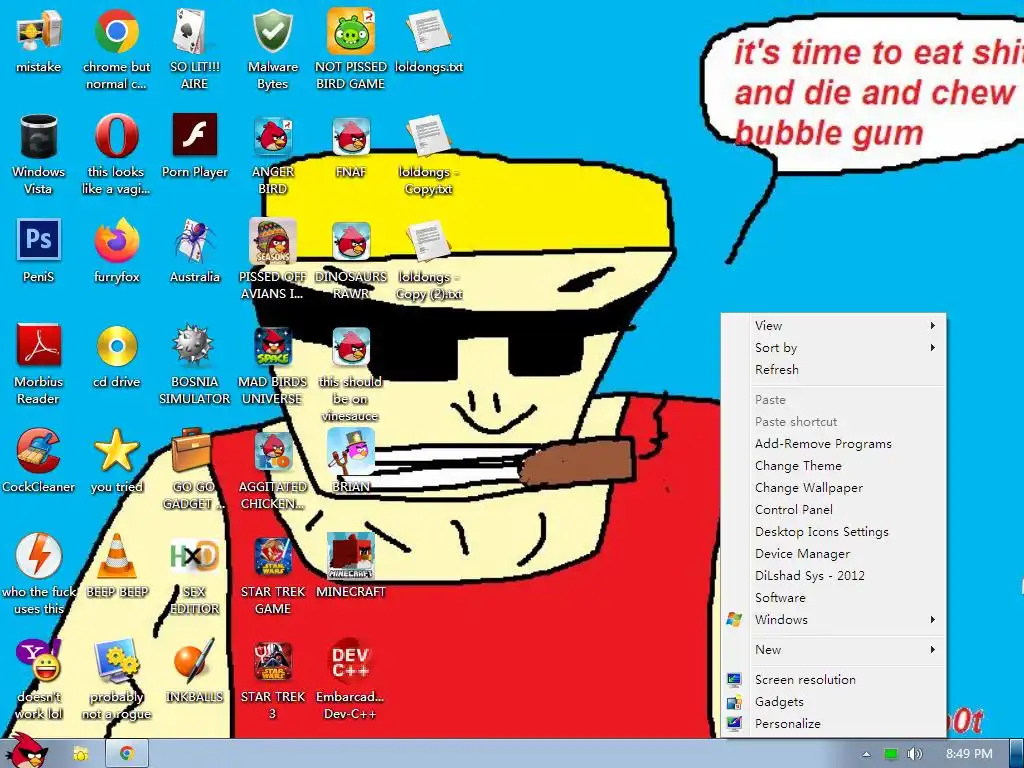Launch the Photoshop 'PeniS' icon
The height and width of the screenshot is (768, 1024).
tap(39, 240)
